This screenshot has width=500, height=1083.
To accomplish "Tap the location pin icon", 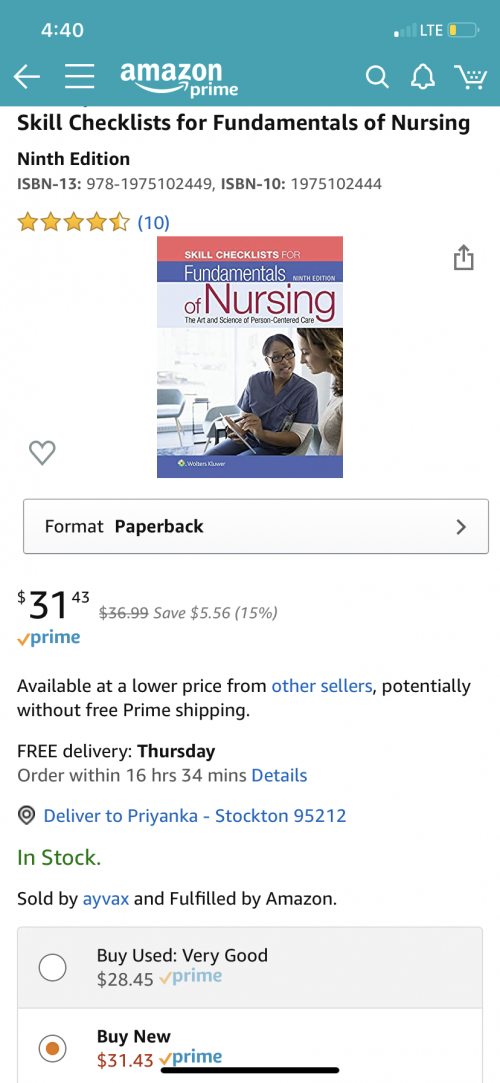I will coord(26,816).
